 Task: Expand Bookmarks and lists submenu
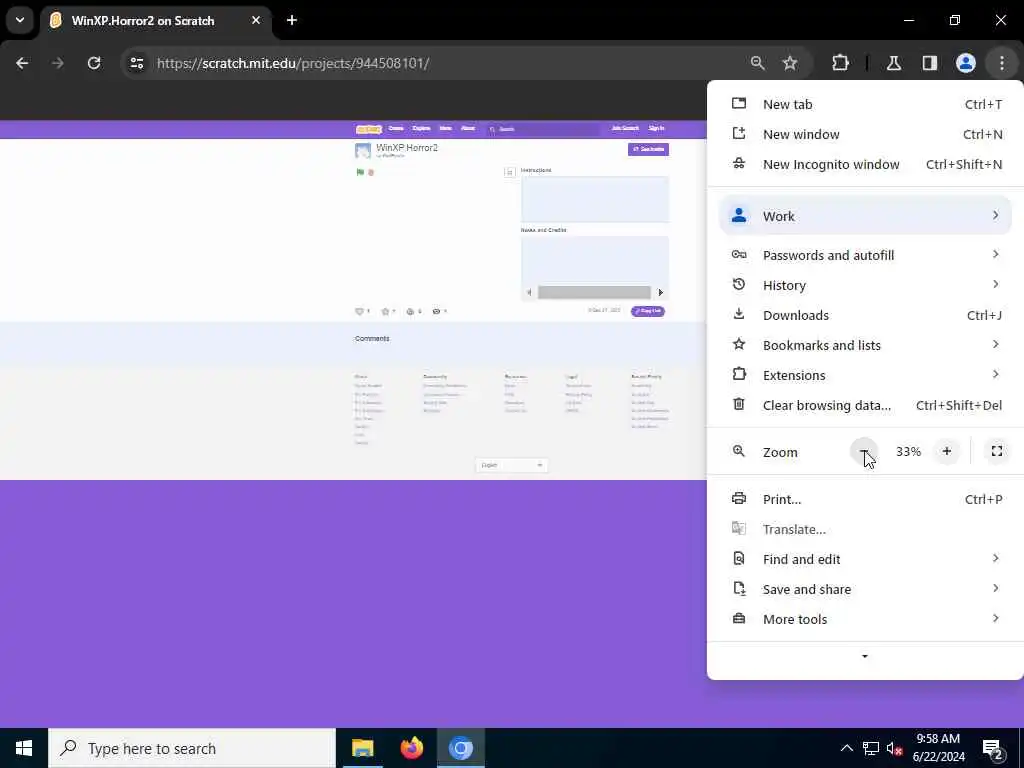click(865, 345)
